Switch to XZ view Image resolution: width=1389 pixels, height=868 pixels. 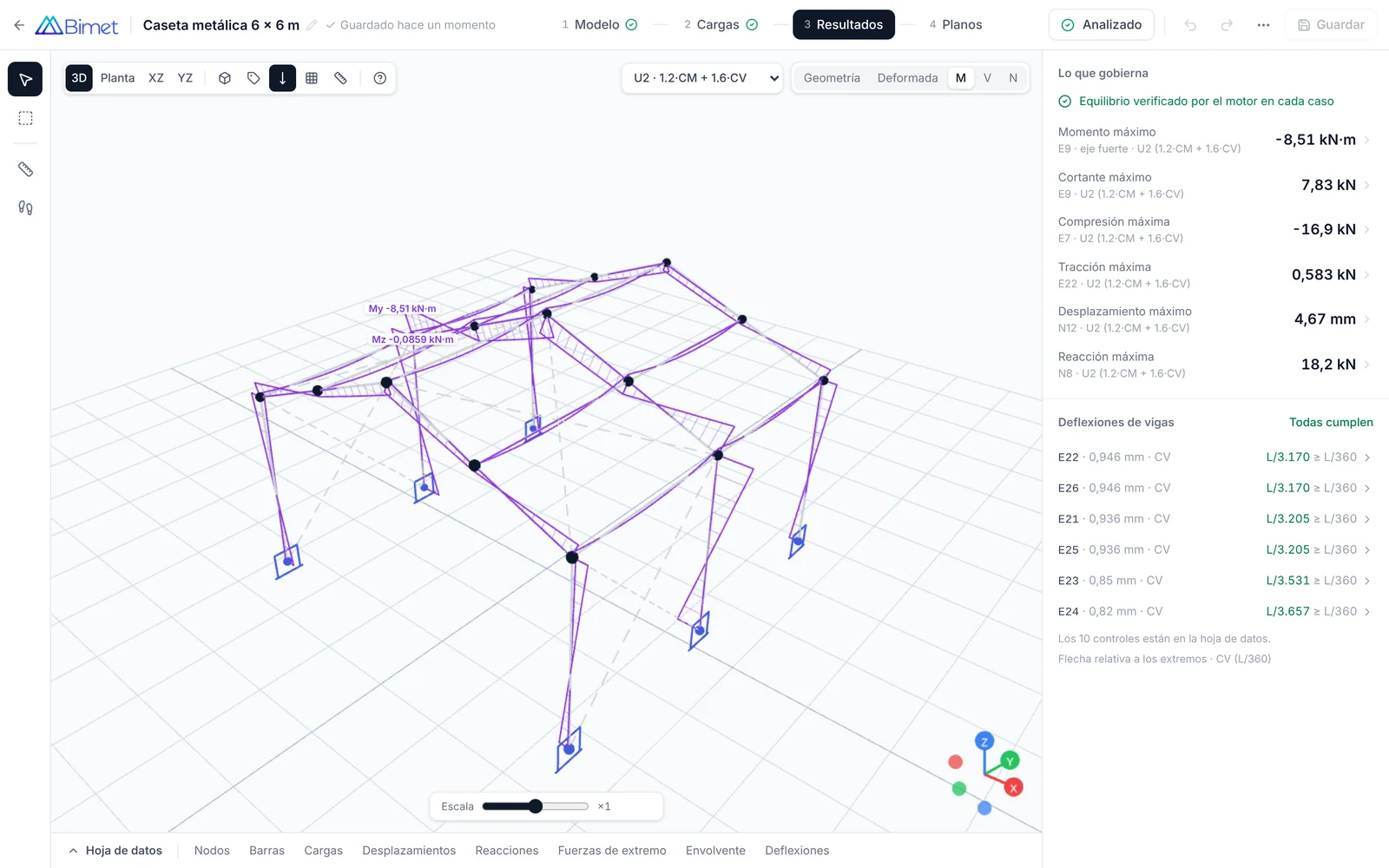(156, 78)
